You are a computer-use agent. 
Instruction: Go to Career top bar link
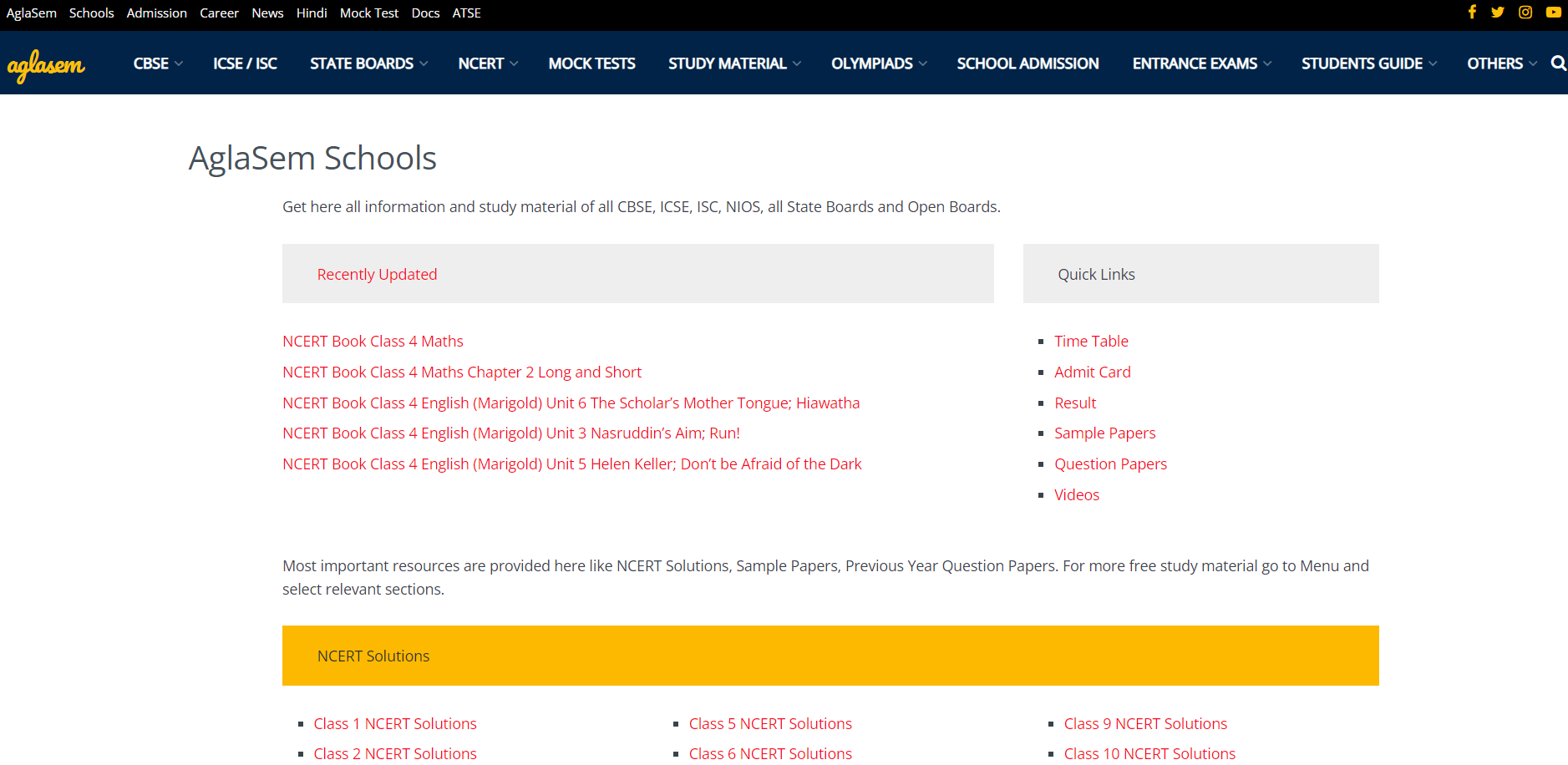[x=219, y=13]
